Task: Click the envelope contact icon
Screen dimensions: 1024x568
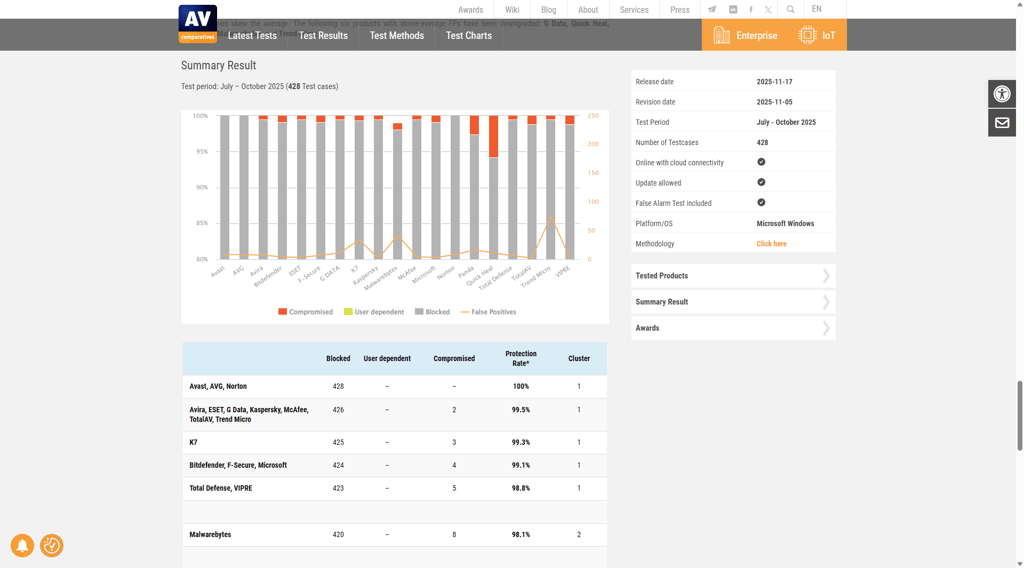Action: pyautogui.click(x=1002, y=123)
